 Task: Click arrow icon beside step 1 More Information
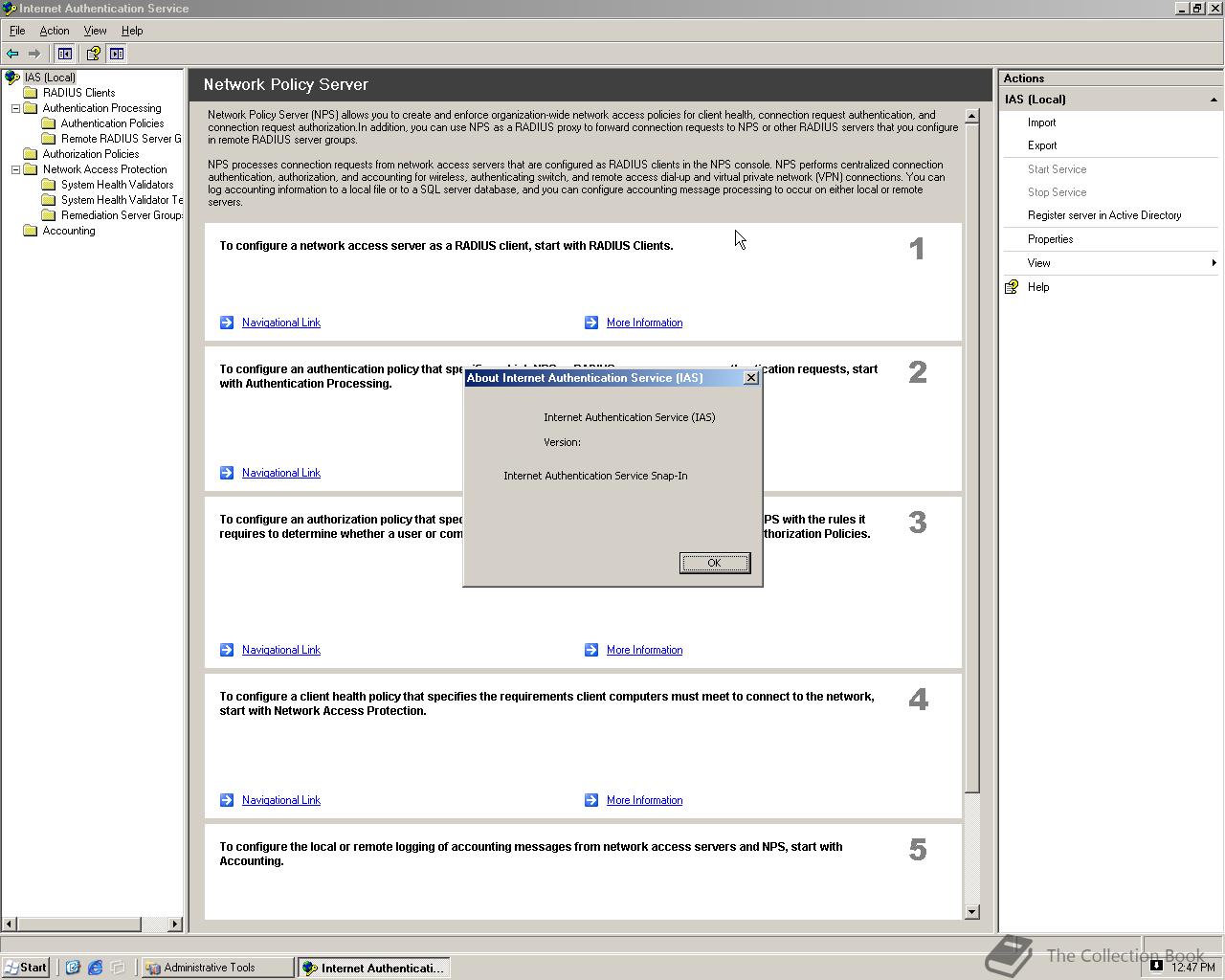click(x=591, y=323)
